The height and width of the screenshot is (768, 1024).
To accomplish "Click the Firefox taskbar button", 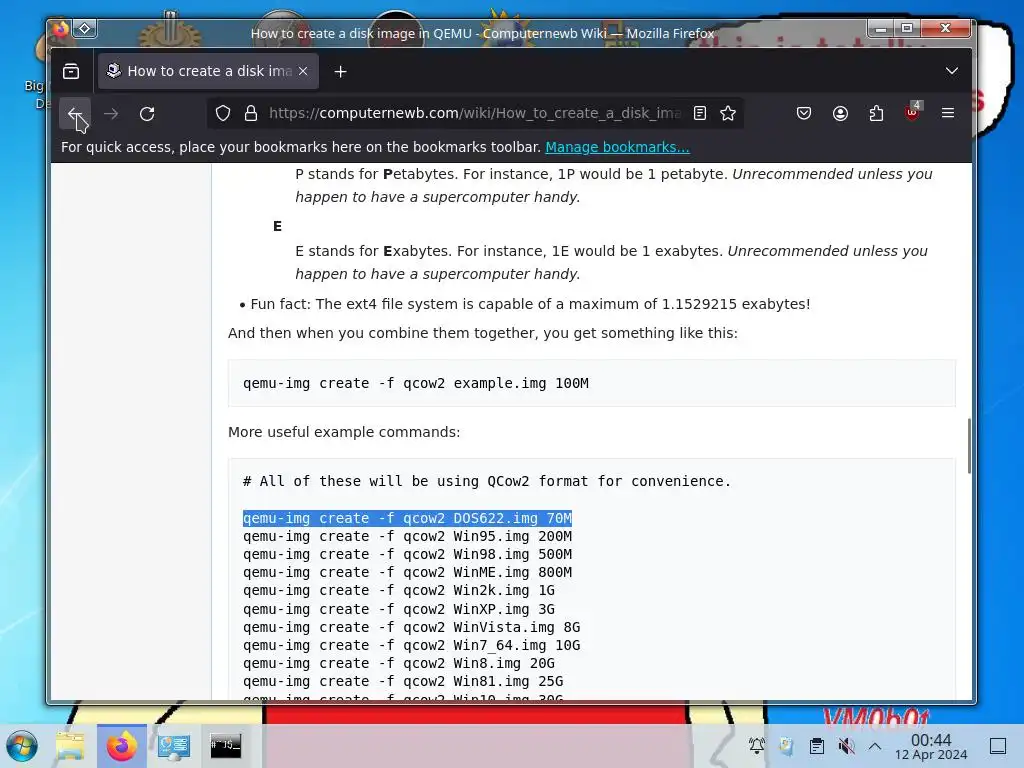I will [x=121, y=746].
